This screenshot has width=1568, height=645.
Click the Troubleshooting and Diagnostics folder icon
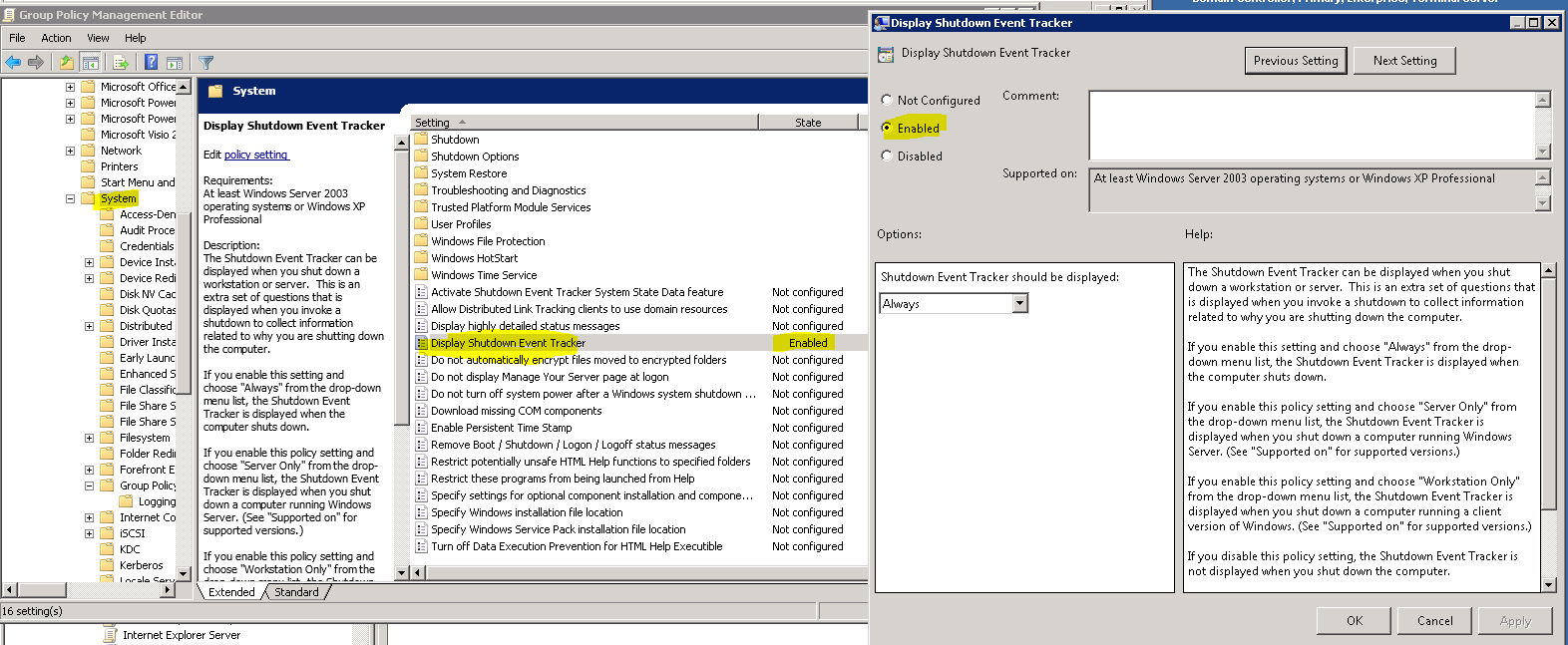tap(421, 190)
